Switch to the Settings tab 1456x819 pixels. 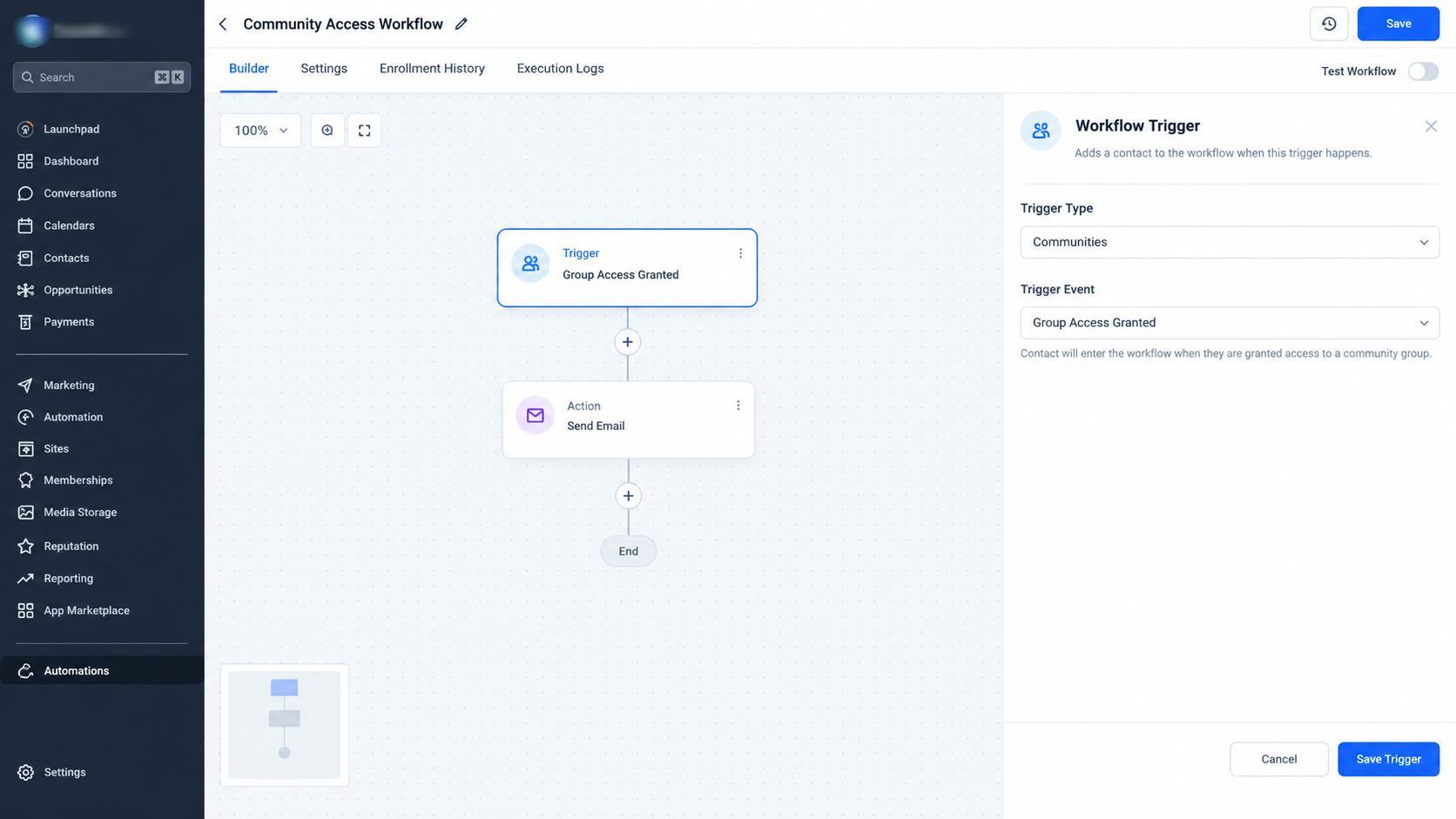[324, 69]
